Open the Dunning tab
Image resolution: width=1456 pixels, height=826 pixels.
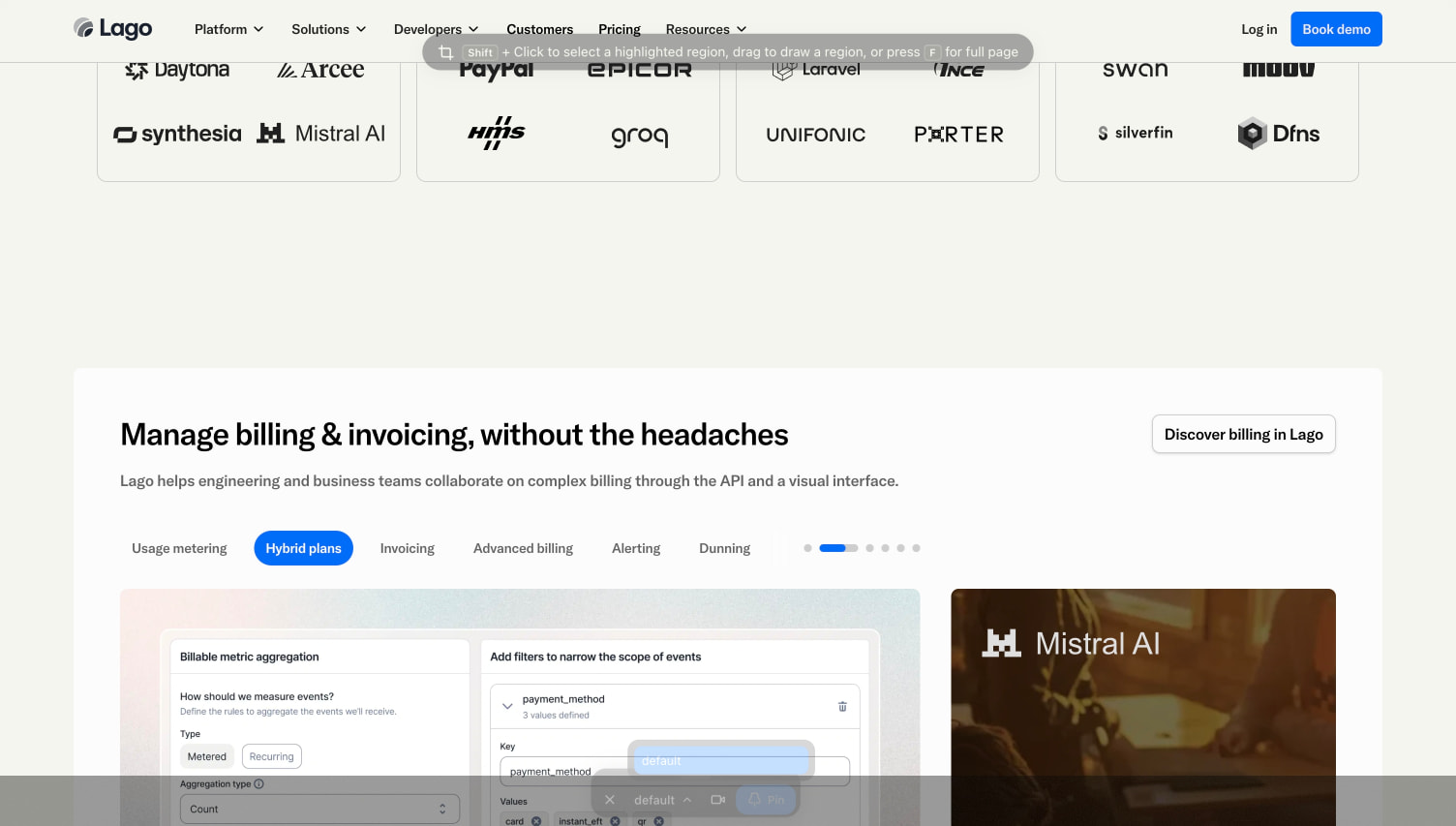[x=725, y=548]
